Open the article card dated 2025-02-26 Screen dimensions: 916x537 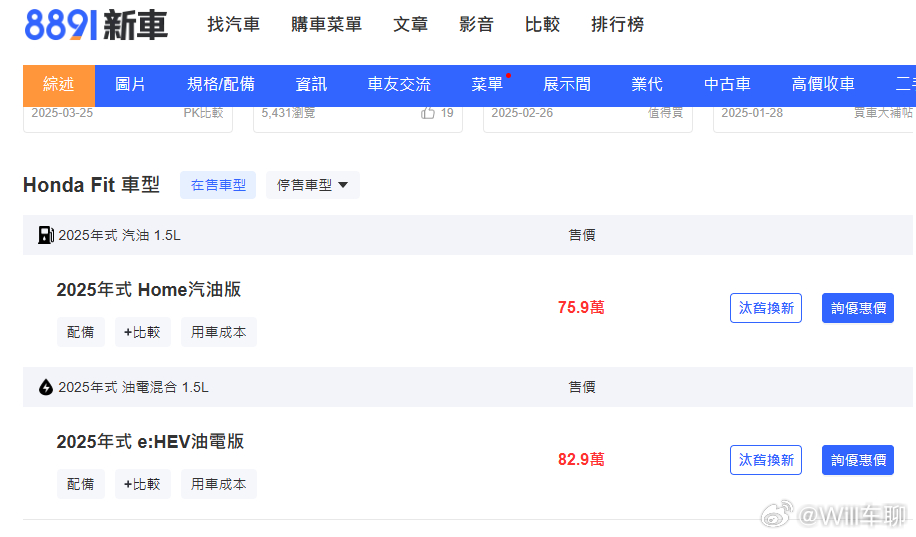588,119
